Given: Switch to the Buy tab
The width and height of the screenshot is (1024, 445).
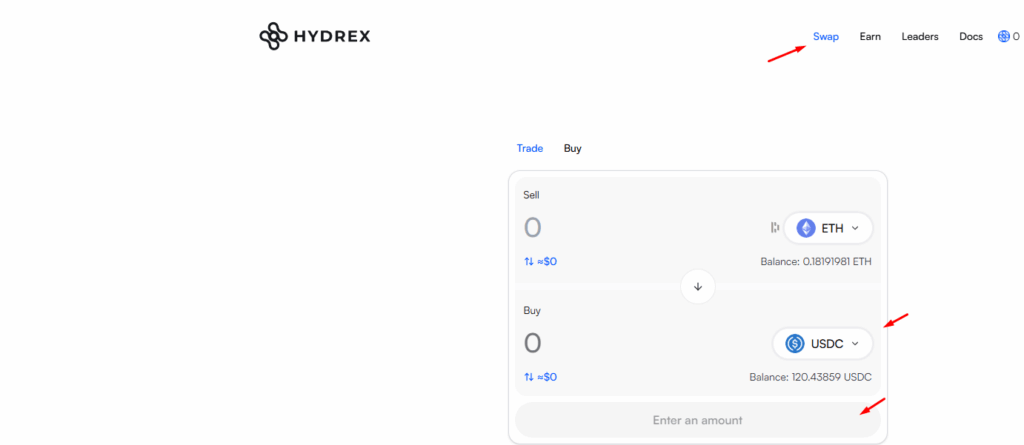Looking at the screenshot, I should tap(573, 148).
